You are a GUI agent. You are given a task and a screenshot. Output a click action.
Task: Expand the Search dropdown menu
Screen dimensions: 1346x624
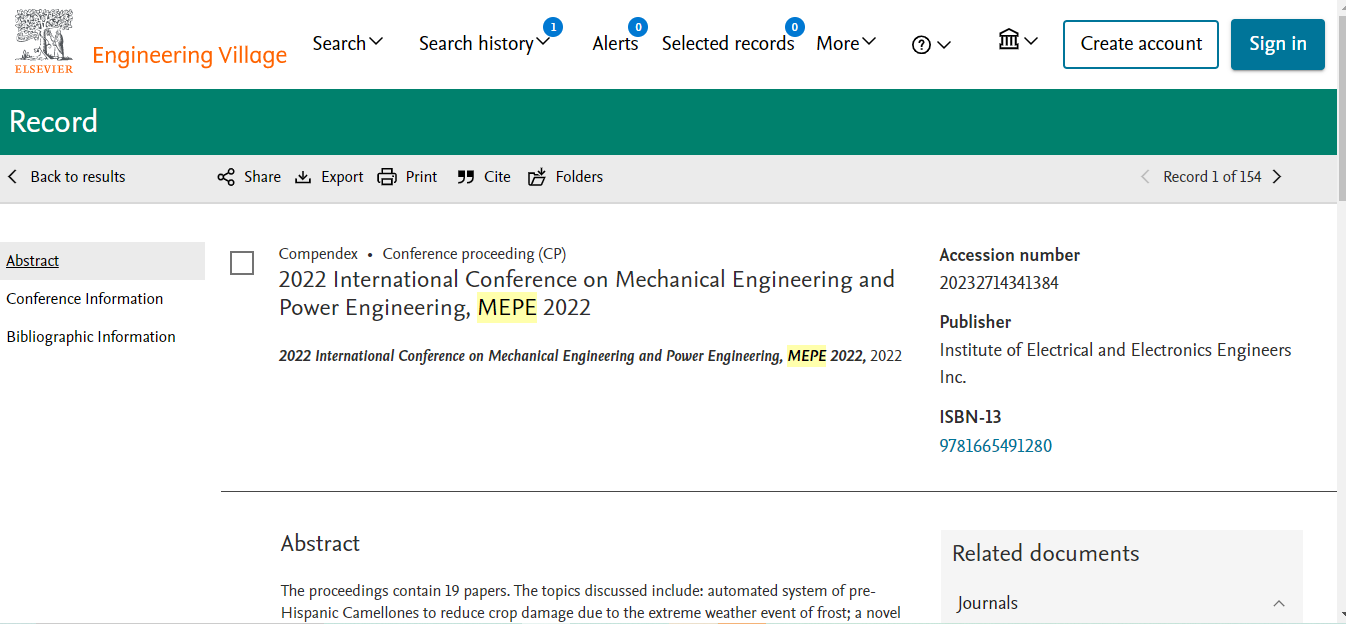[x=347, y=43]
